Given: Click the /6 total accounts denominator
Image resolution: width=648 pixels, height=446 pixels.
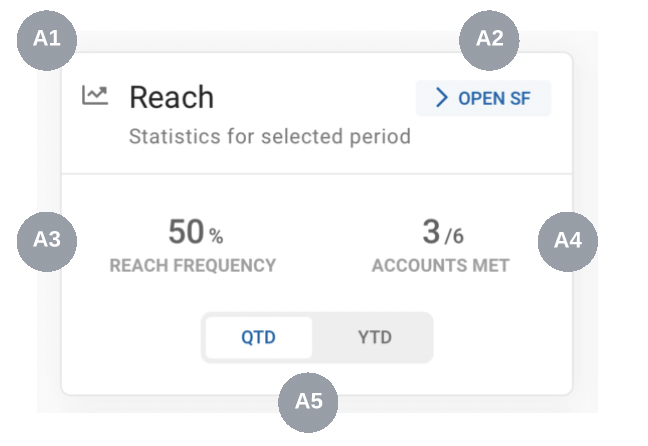Looking at the screenshot, I should [x=454, y=236].
